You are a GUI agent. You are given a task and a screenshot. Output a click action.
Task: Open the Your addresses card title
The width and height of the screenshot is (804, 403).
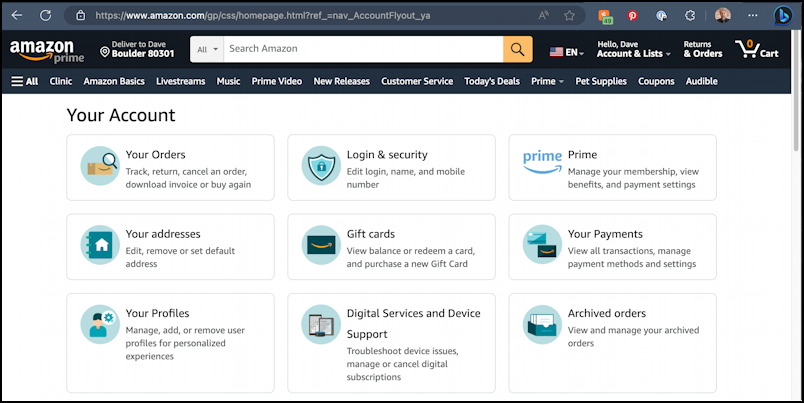pyautogui.click(x=163, y=234)
